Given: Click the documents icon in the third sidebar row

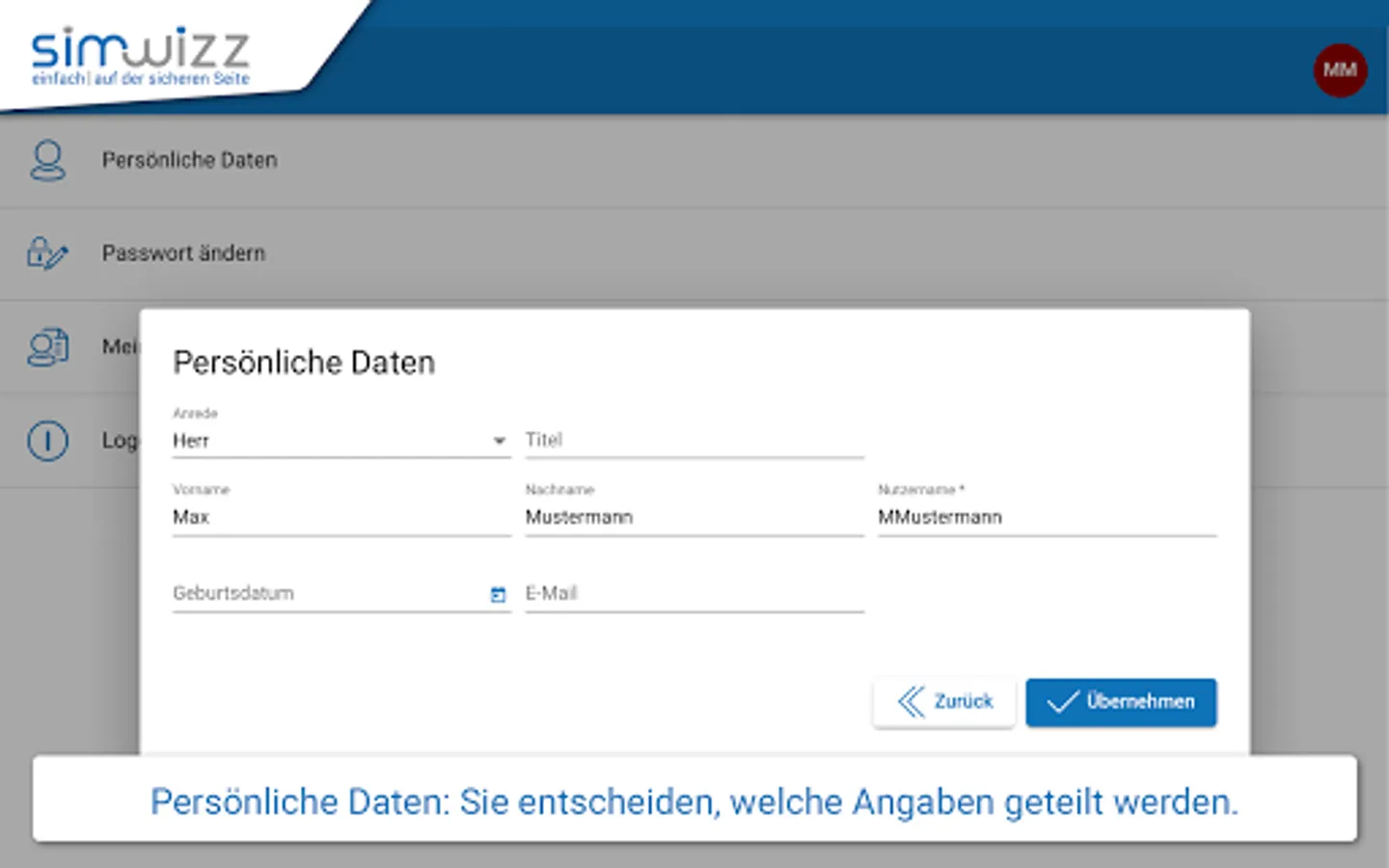Looking at the screenshot, I should pyautogui.click(x=47, y=347).
